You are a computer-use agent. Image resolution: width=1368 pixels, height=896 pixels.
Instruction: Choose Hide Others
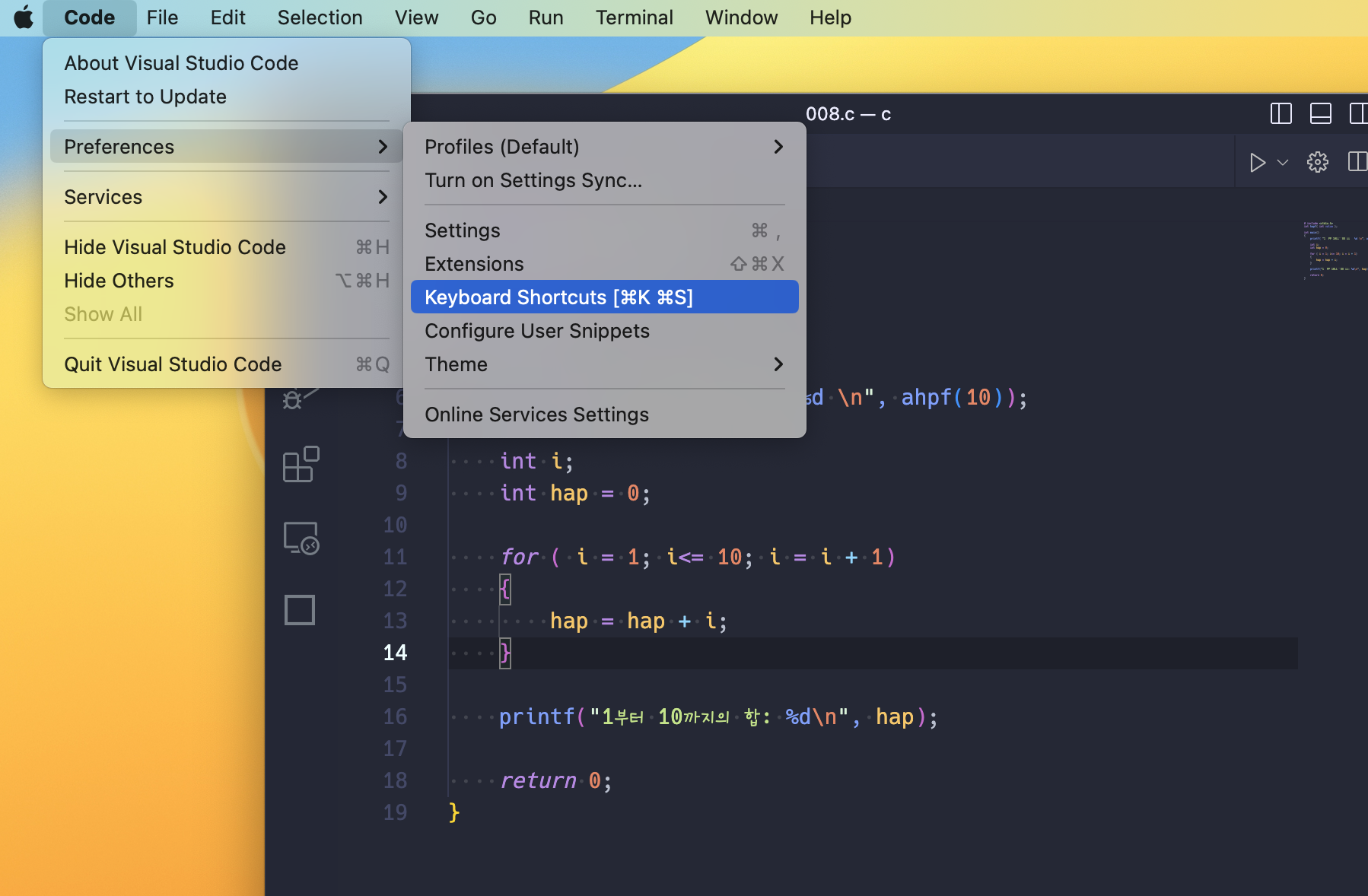point(227,281)
